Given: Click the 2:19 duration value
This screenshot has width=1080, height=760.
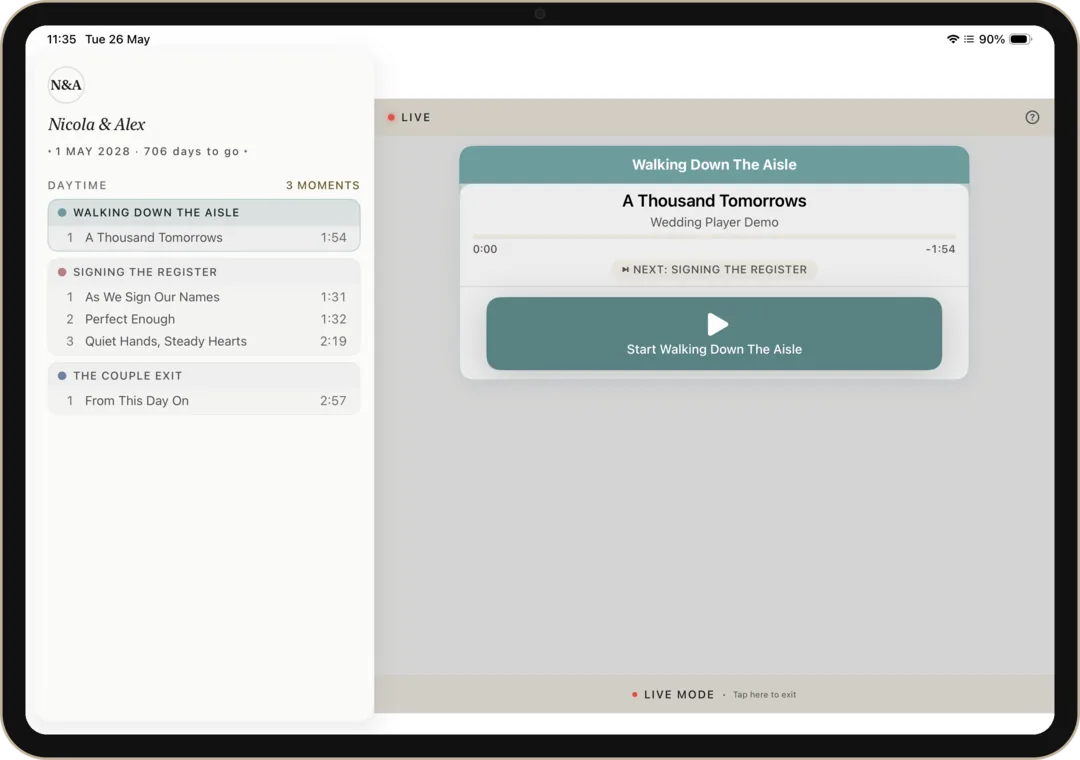Looking at the screenshot, I should pyautogui.click(x=333, y=341).
